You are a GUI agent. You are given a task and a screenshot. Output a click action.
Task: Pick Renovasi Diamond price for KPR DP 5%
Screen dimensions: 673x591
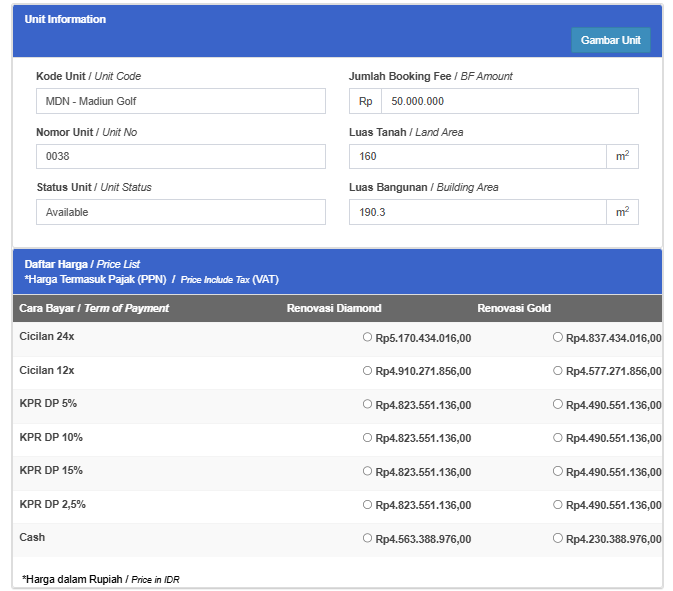point(367,404)
